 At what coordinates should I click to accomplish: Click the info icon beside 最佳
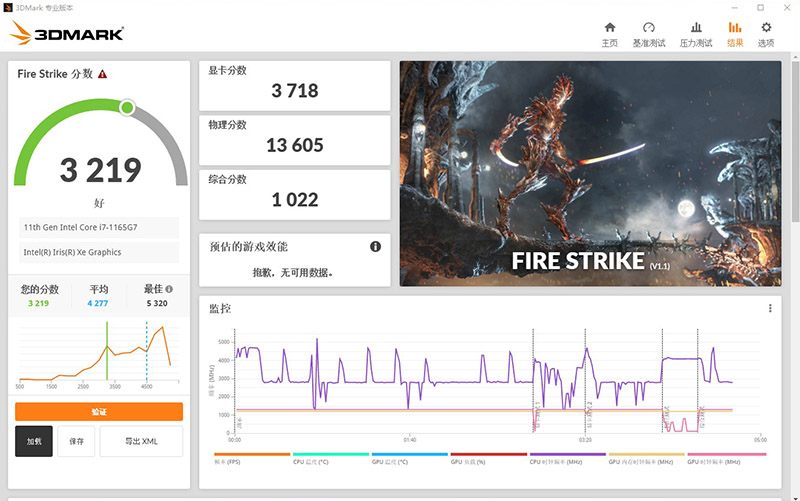[169, 289]
